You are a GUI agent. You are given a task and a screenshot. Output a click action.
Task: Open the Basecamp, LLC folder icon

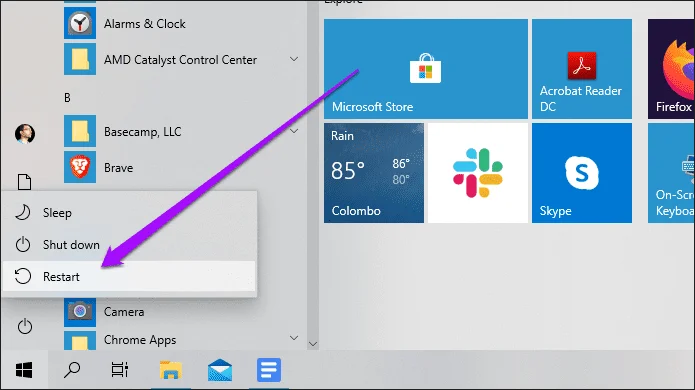point(80,131)
